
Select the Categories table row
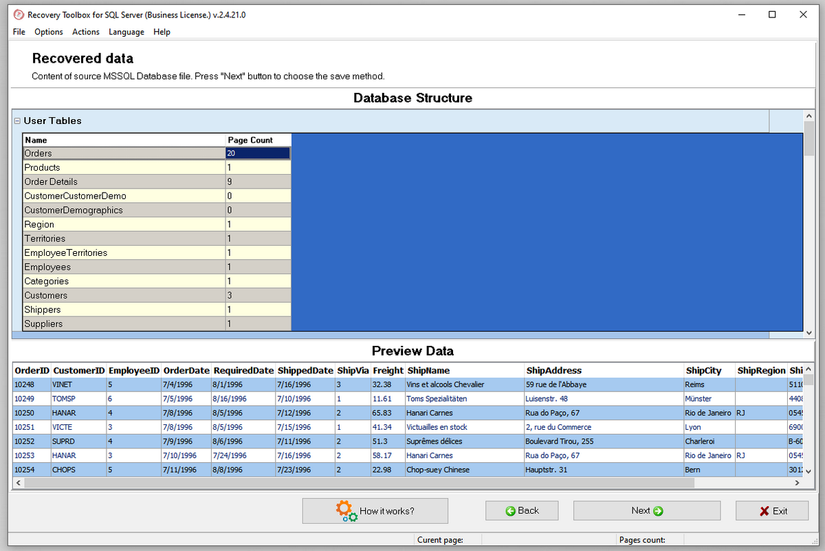(x=157, y=281)
